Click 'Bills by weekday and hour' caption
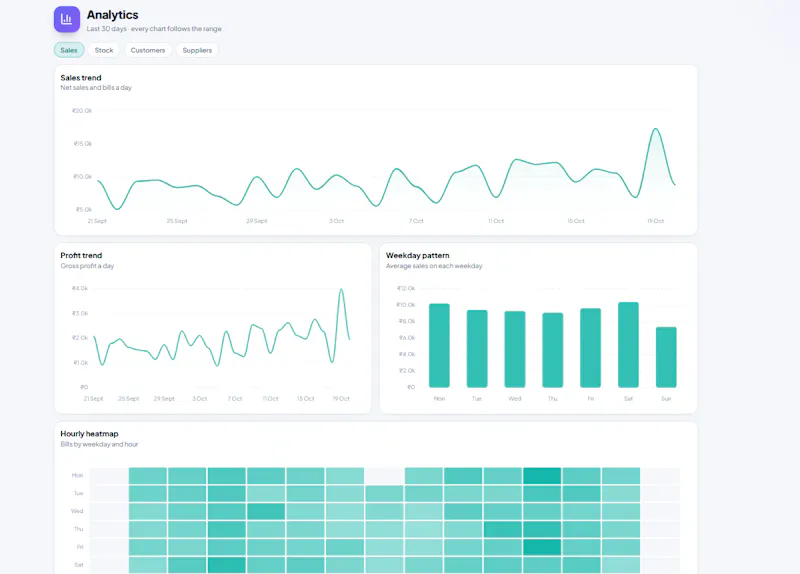Viewport: 800px width, 574px height. [99, 444]
